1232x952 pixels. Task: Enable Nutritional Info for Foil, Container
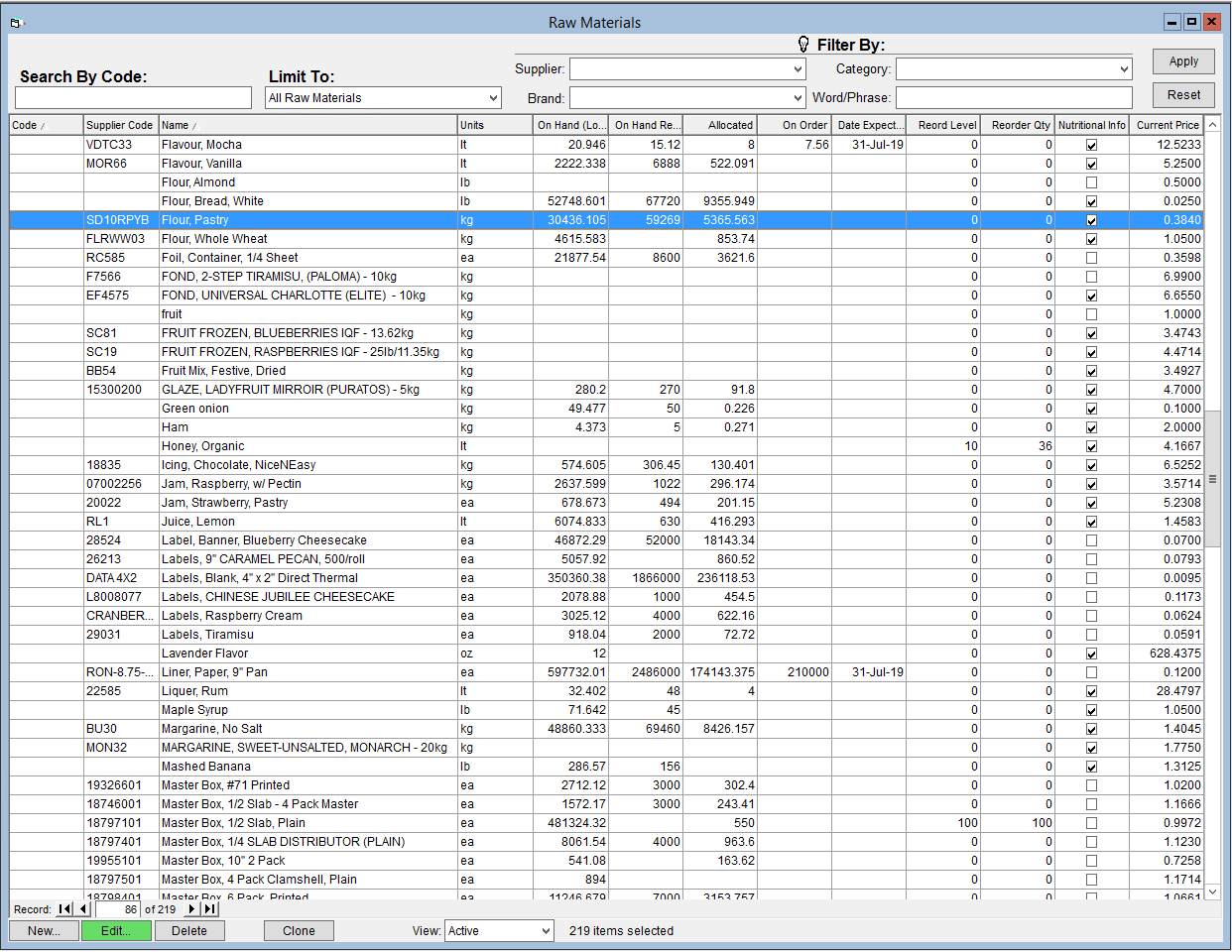(1091, 258)
